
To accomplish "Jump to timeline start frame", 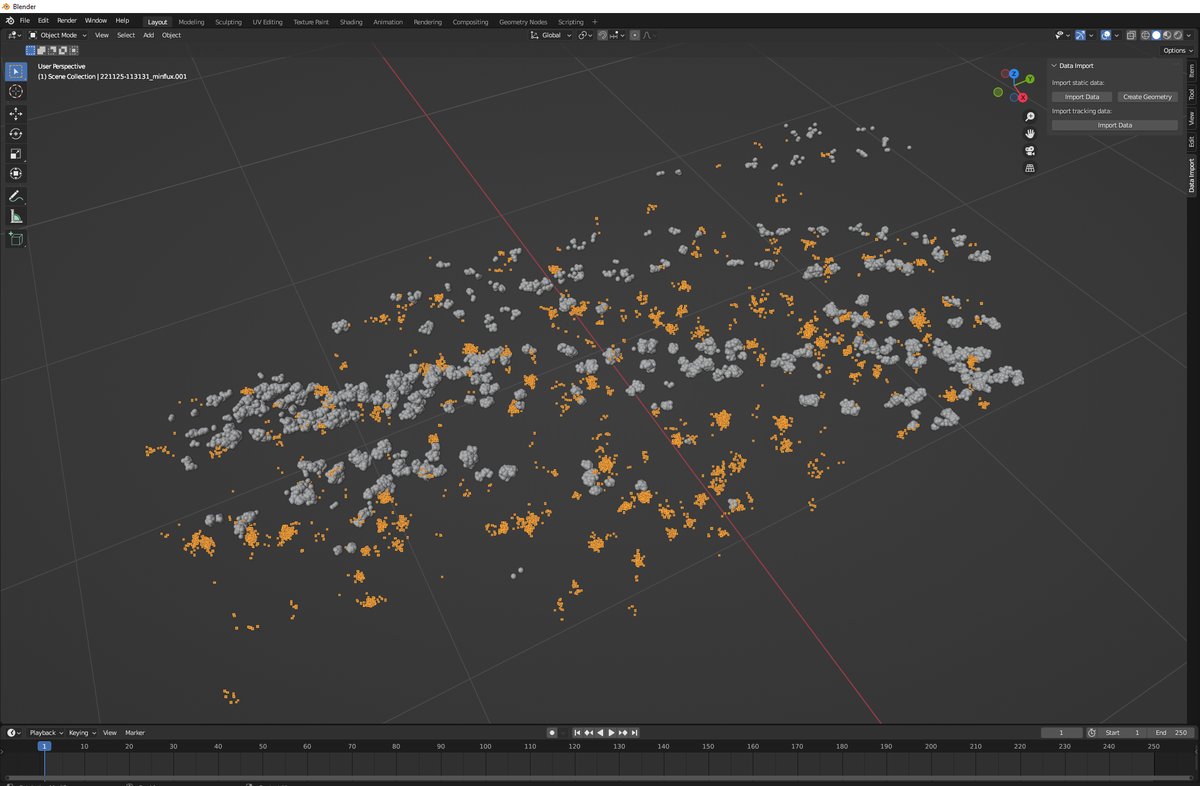I will point(577,733).
